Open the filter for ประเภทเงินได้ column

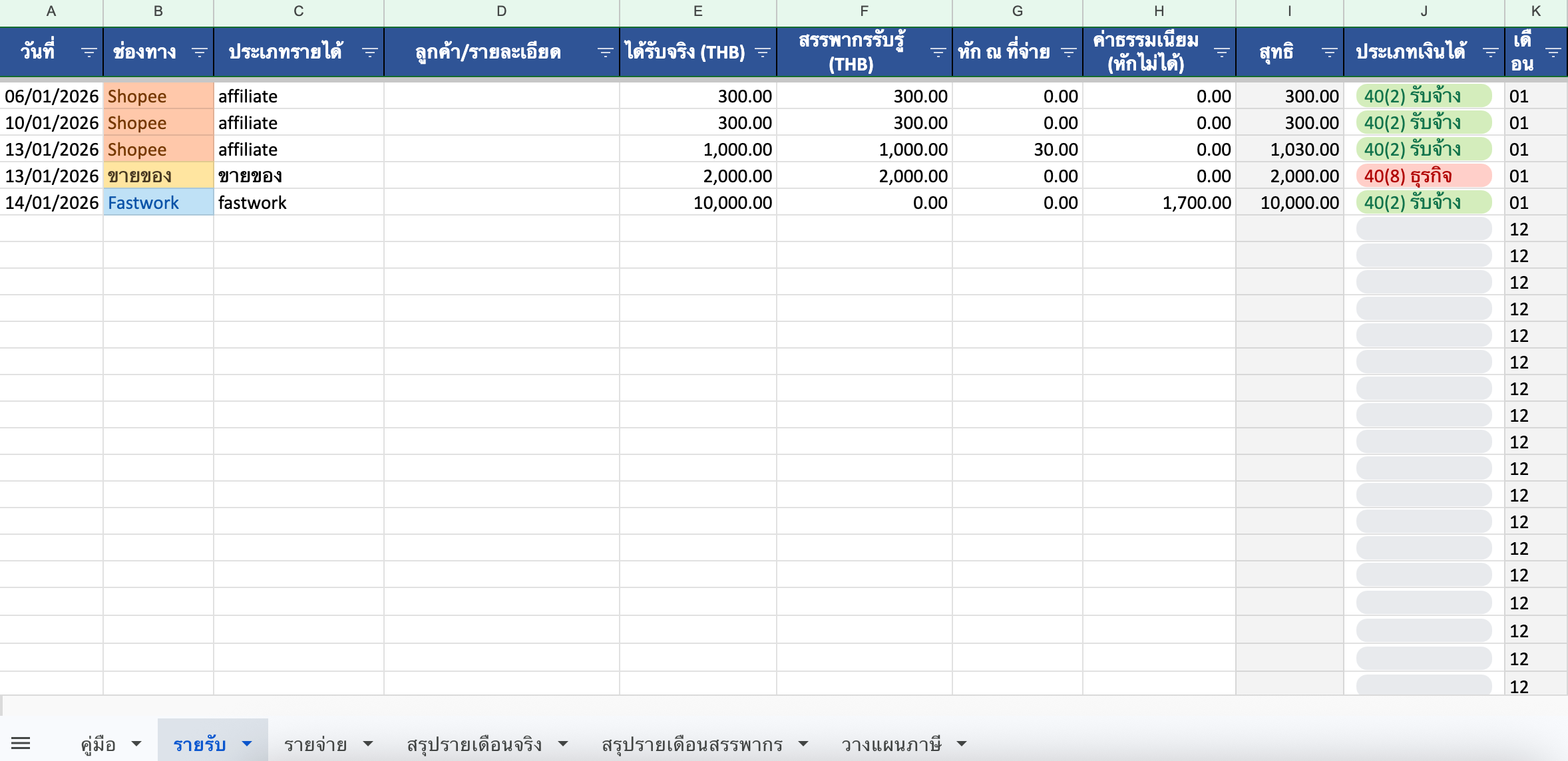tap(1489, 52)
